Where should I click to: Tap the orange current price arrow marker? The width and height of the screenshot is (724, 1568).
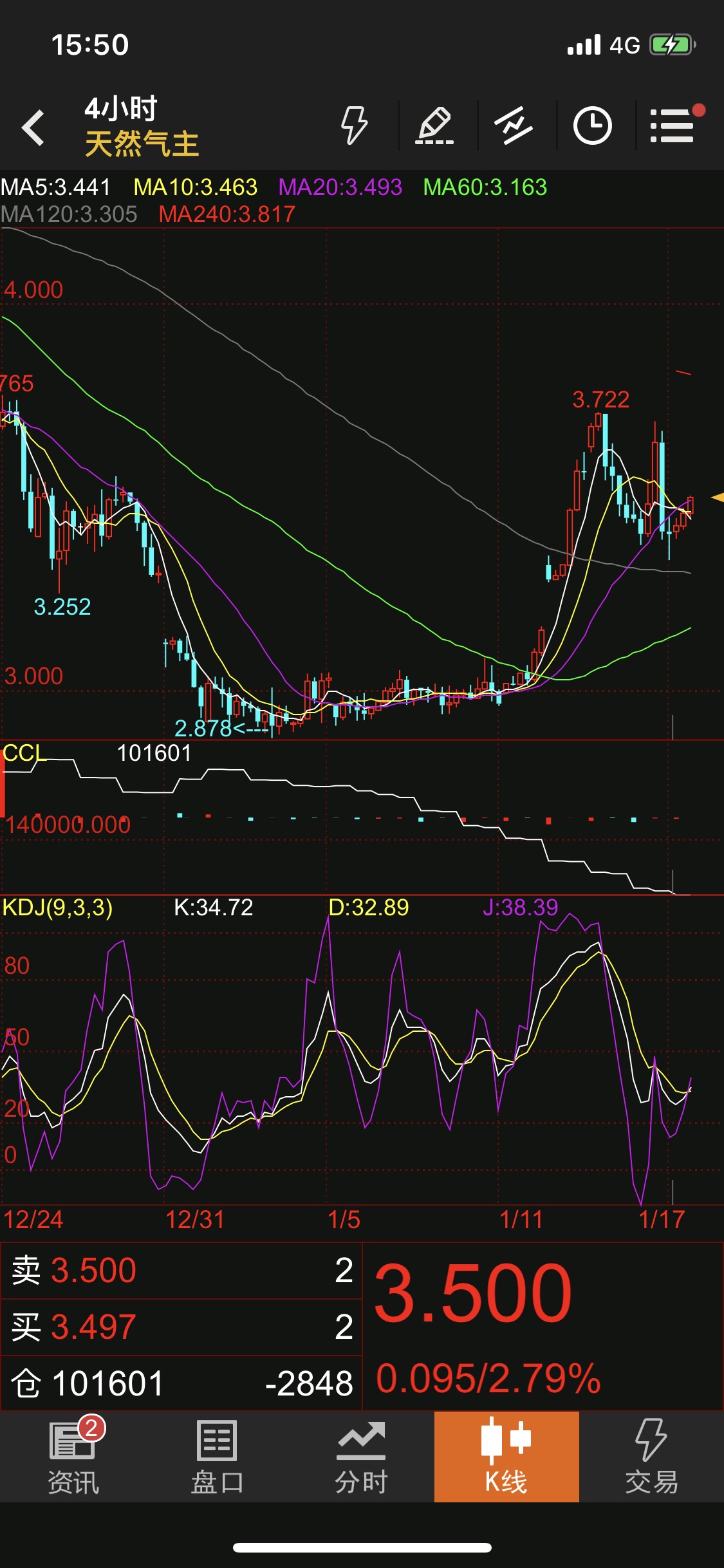point(718,498)
